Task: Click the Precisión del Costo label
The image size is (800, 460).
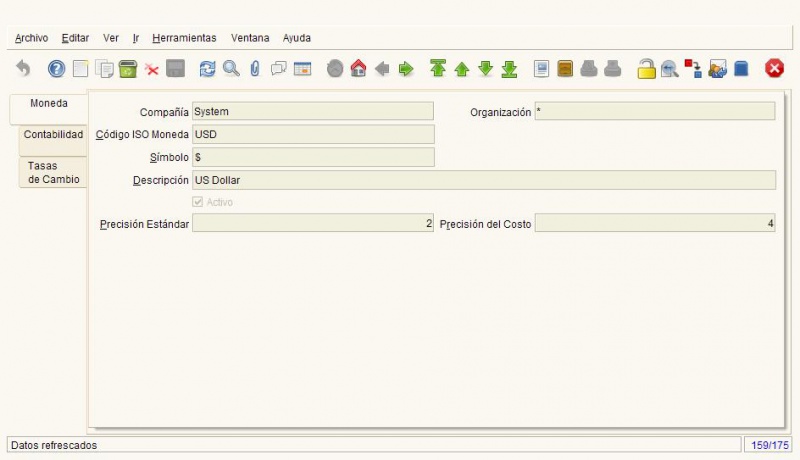Action: (x=485, y=224)
